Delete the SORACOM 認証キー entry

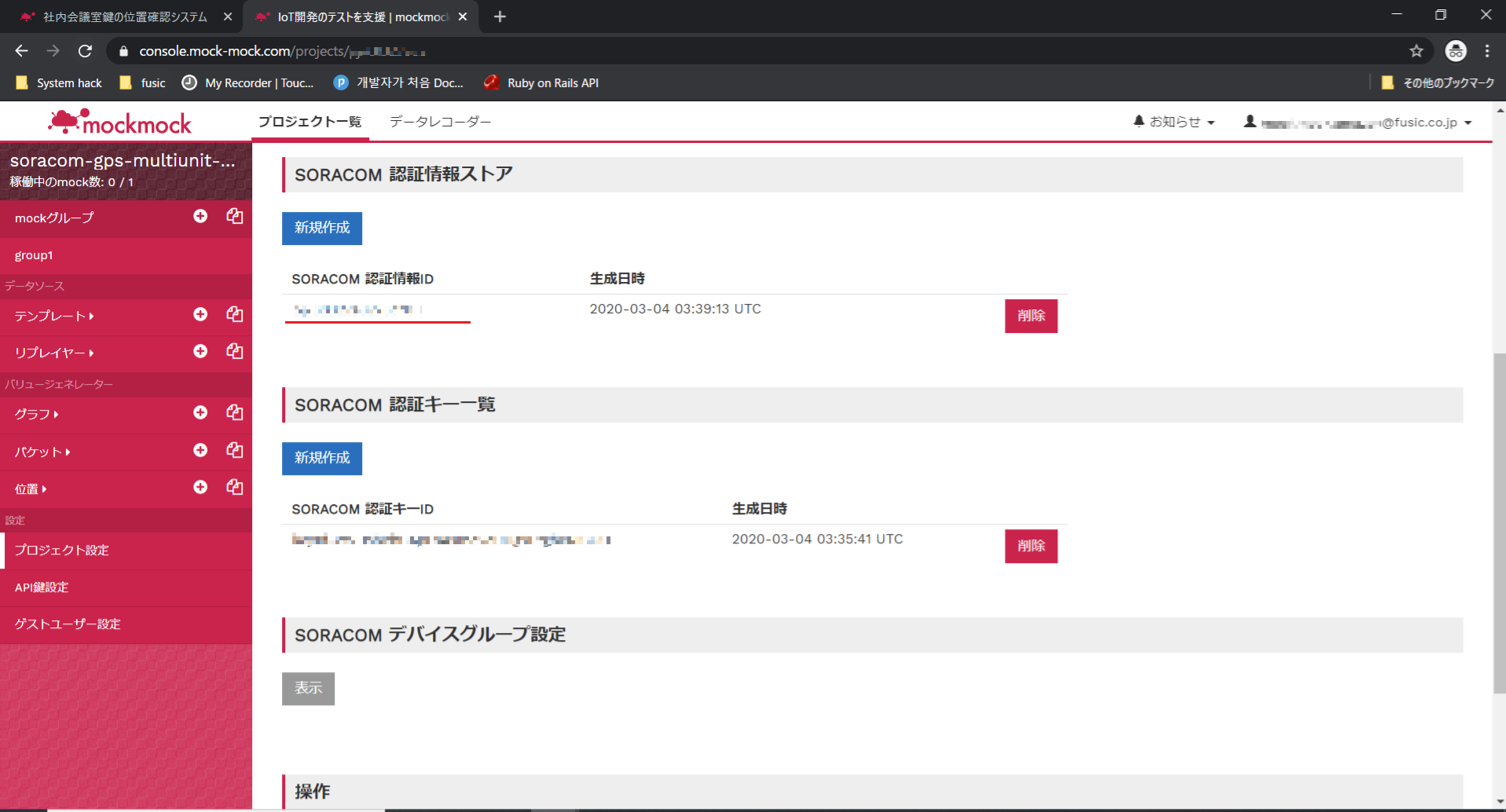point(1031,546)
